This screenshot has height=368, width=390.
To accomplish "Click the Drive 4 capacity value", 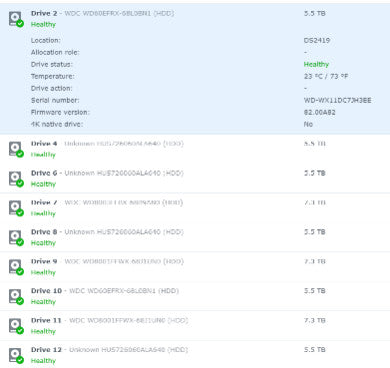I will (315, 144).
